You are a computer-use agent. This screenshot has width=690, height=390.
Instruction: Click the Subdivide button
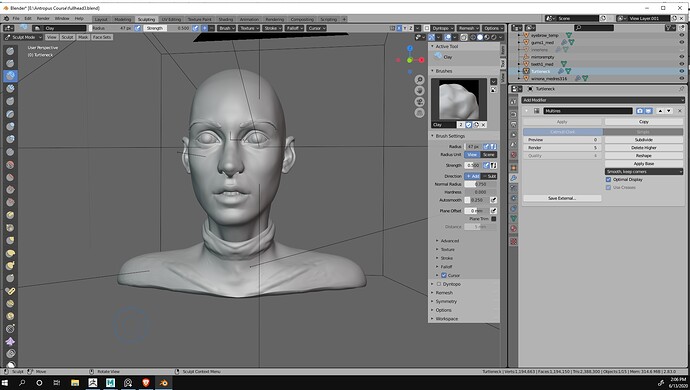644,140
